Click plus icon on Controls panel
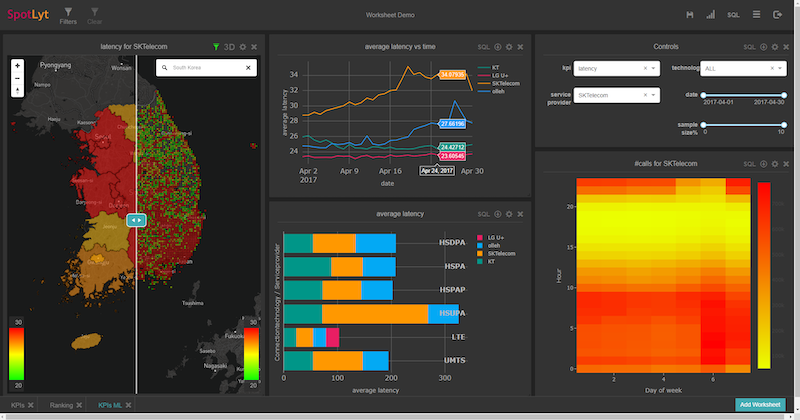 tap(763, 47)
